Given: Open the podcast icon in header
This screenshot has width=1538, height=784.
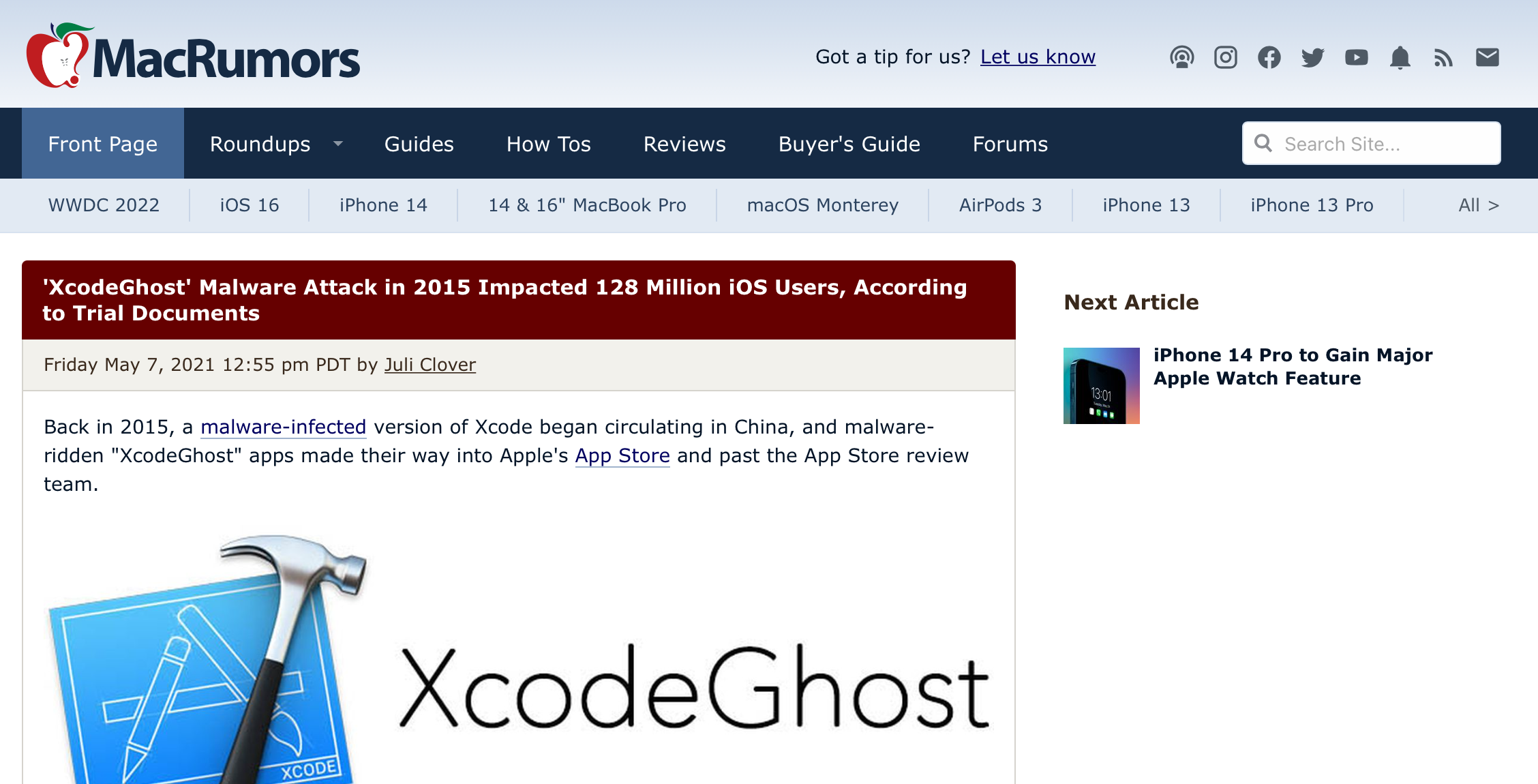Looking at the screenshot, I should 1181,57.
